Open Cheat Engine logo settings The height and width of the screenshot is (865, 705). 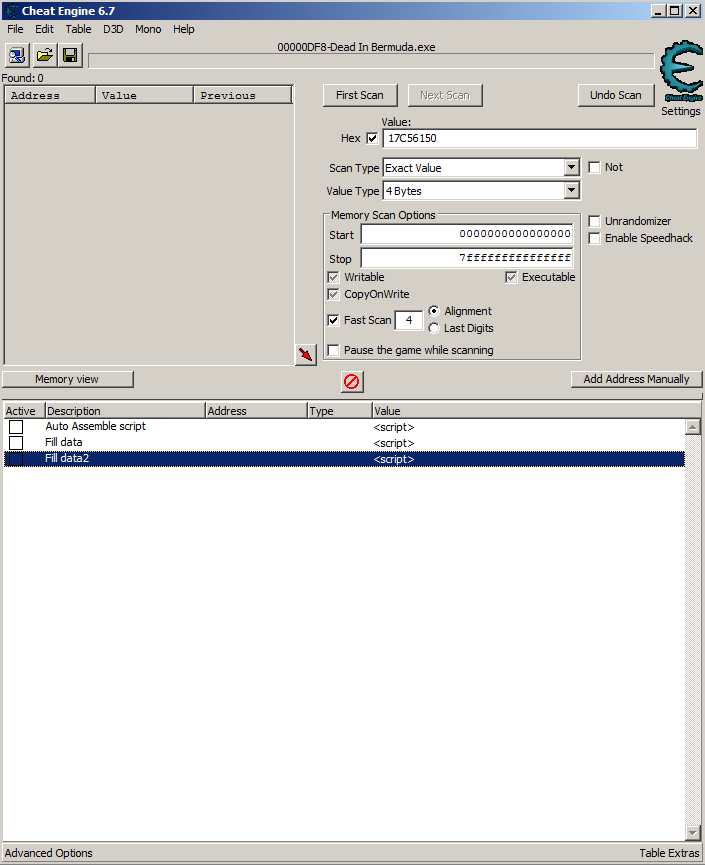point(682,71)
